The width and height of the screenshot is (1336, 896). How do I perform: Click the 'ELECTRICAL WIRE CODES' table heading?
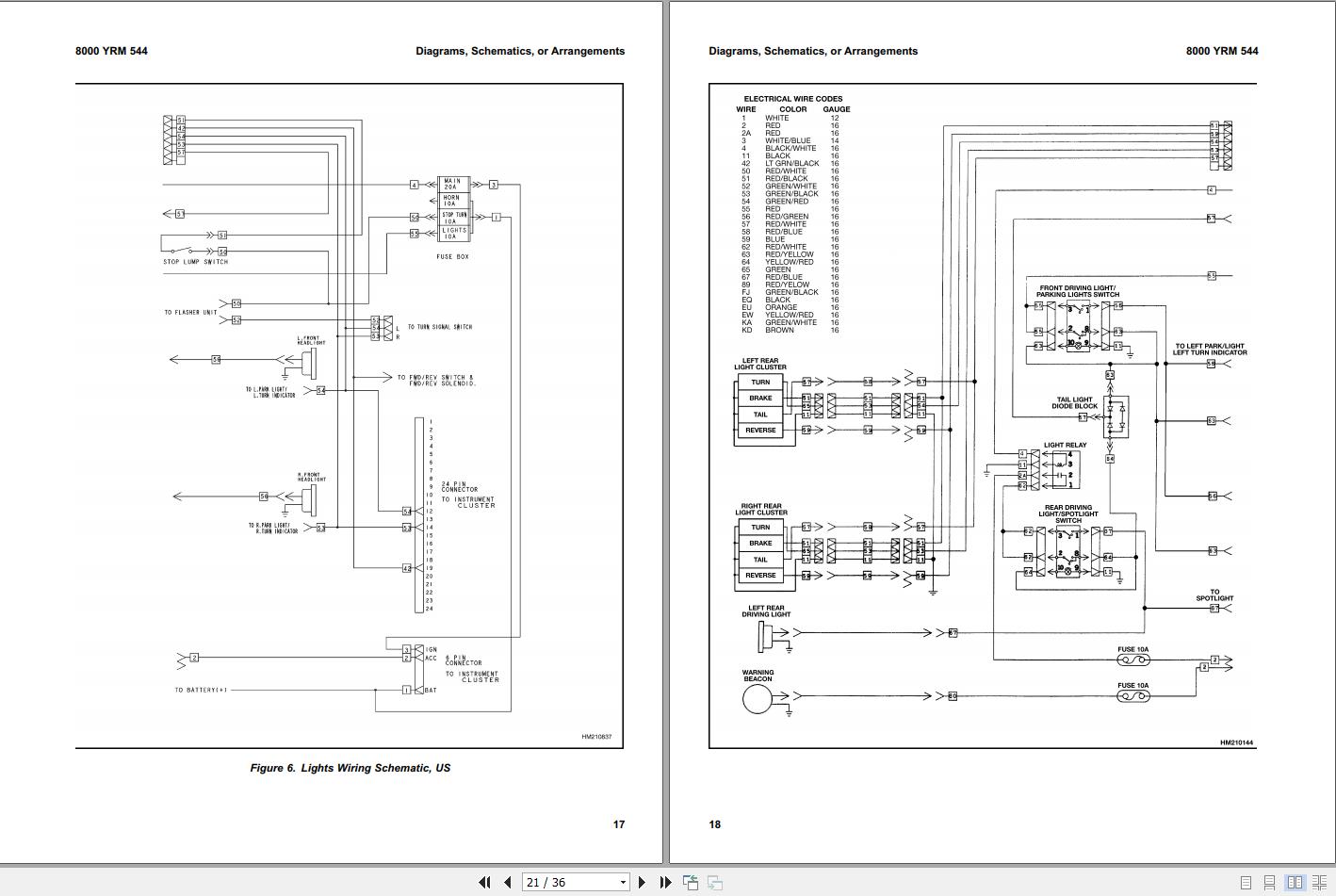coord(793,99)
